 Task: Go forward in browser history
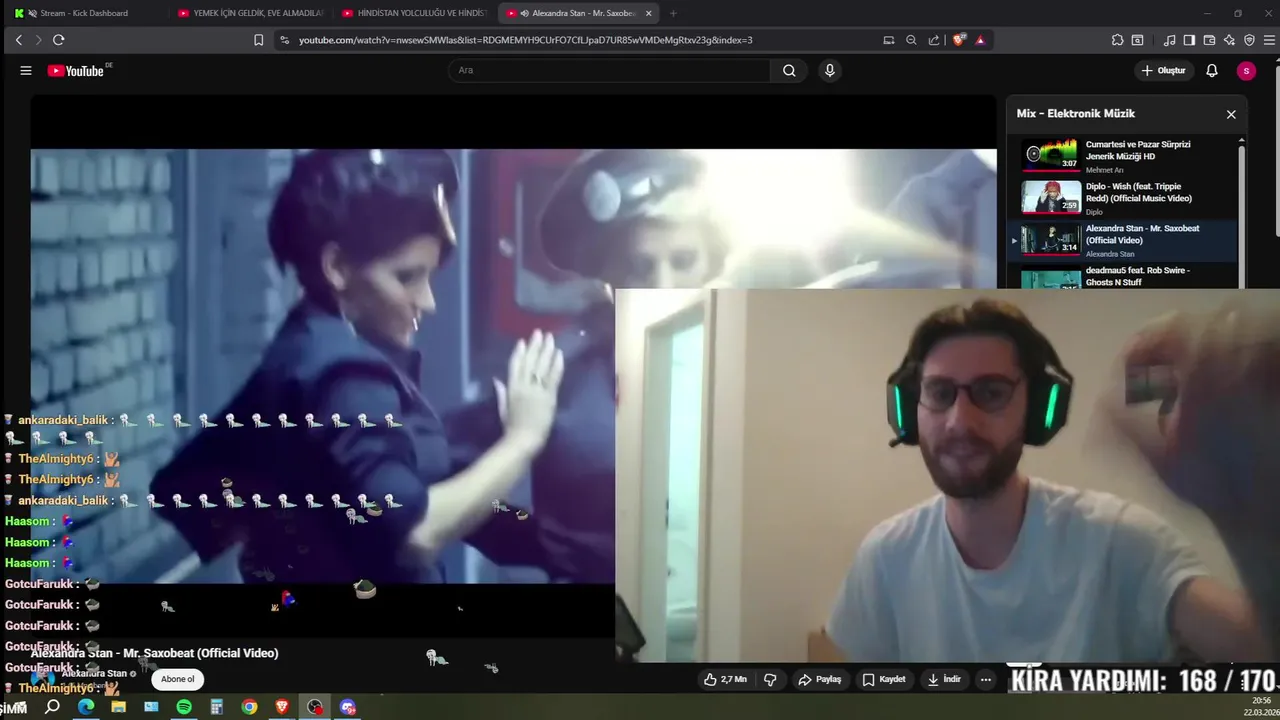[x=38, y=40]
